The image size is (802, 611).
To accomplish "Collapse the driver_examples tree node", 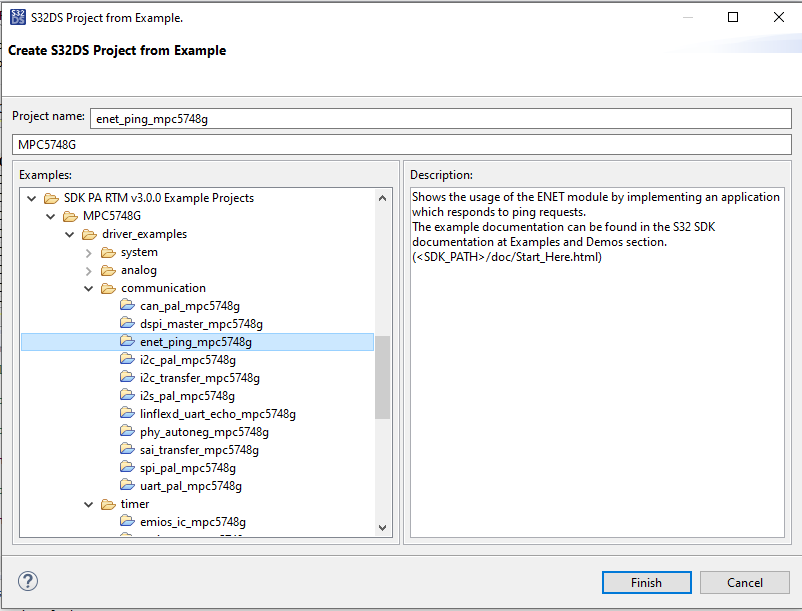I will pyautogui.click(x=70, y=235).
